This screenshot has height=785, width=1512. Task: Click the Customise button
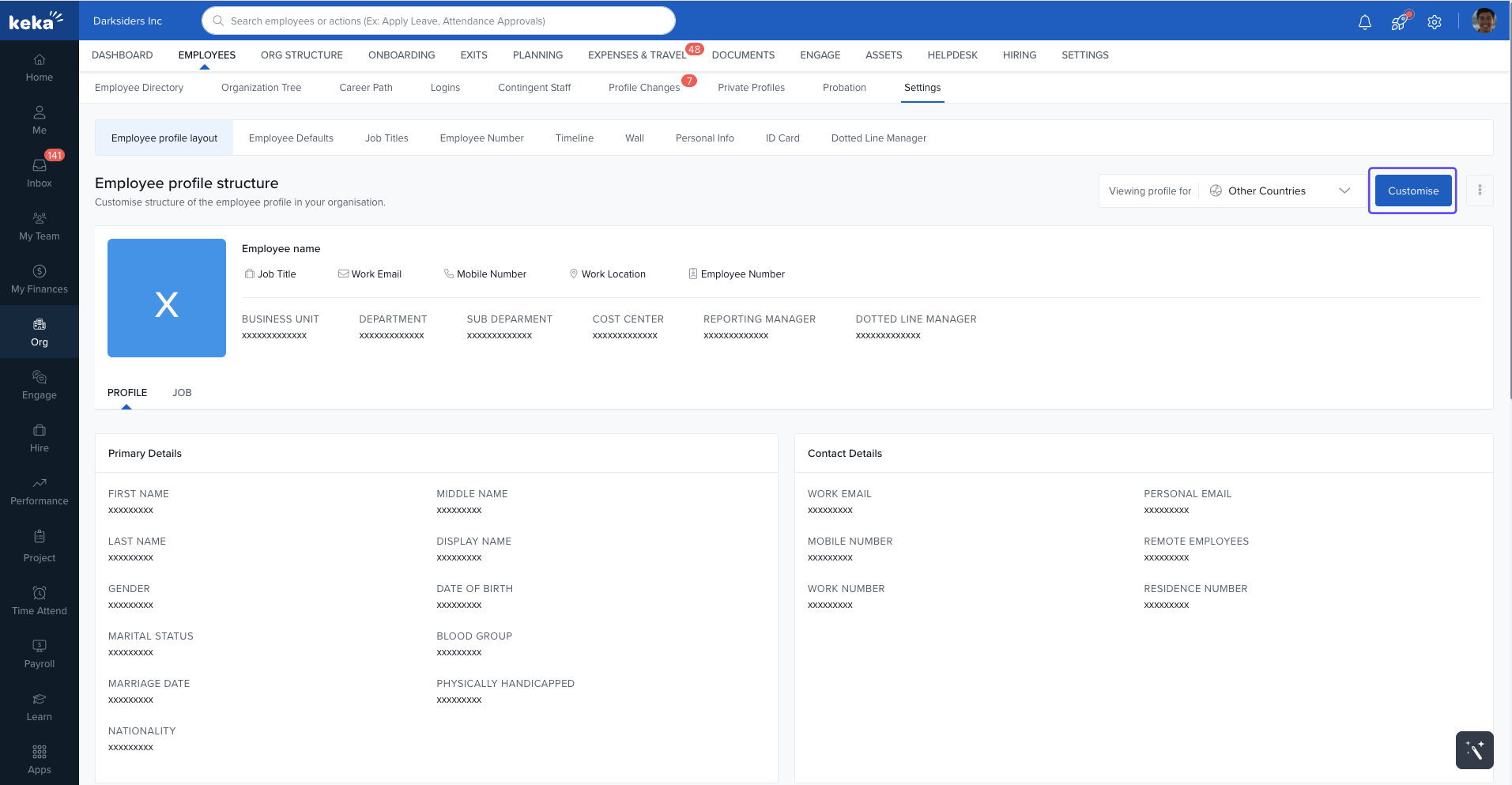[1412, 191]
